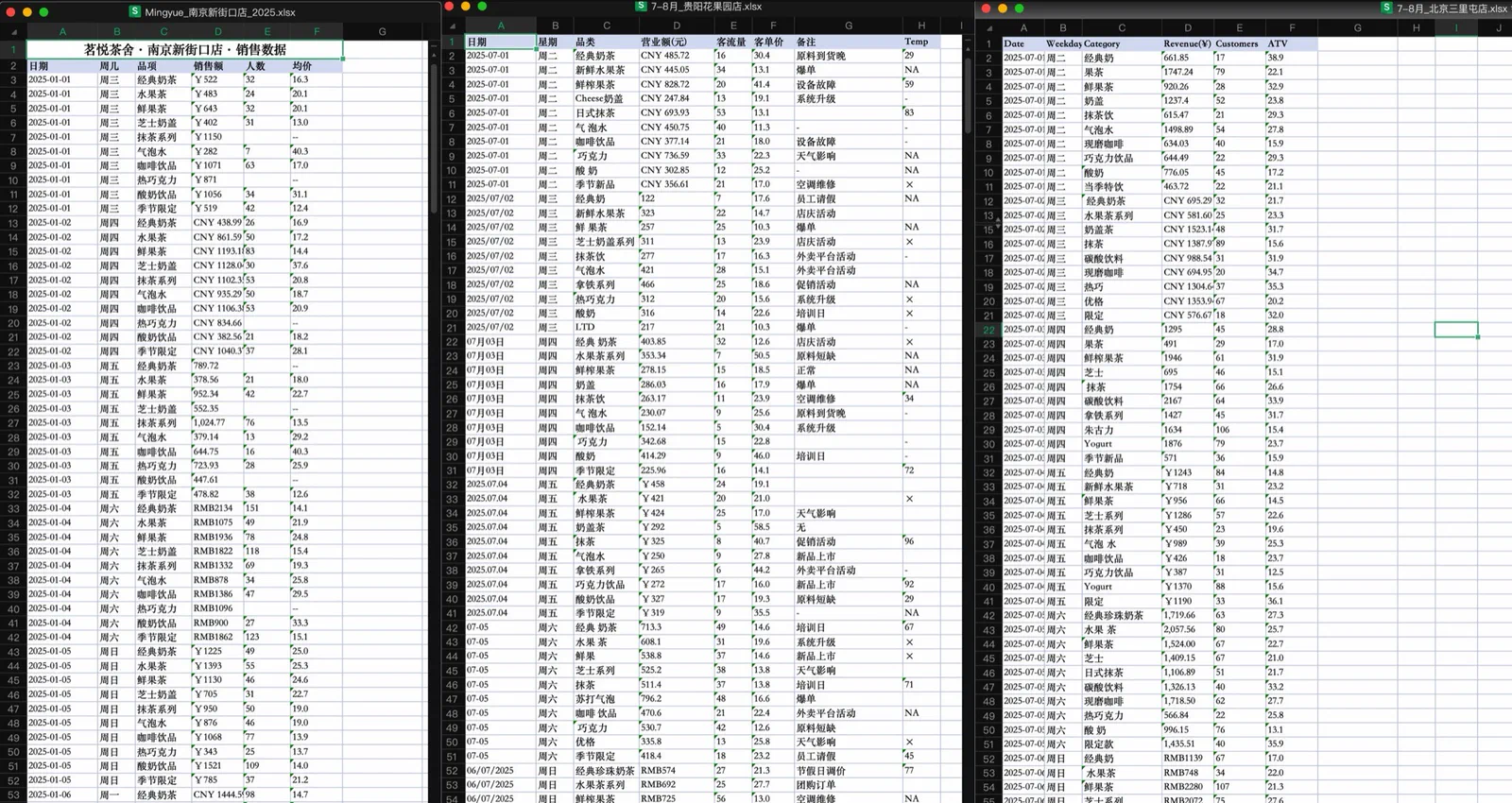Image resolution: width=1512 pixels, height=803 pixels.
Task: Click the 星期 header cell
Action: (x=554, y=42)
